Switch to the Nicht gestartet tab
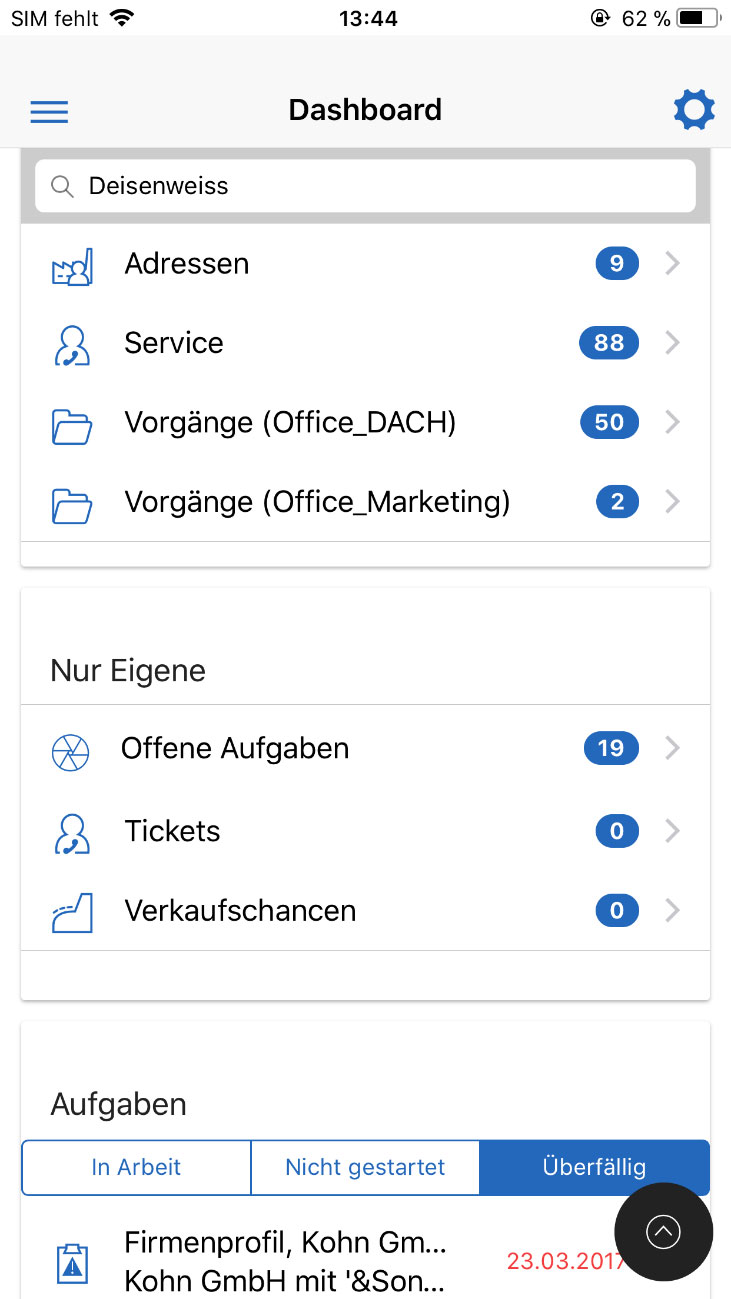Screen dimensions: 731x1299 (365, 1167)
